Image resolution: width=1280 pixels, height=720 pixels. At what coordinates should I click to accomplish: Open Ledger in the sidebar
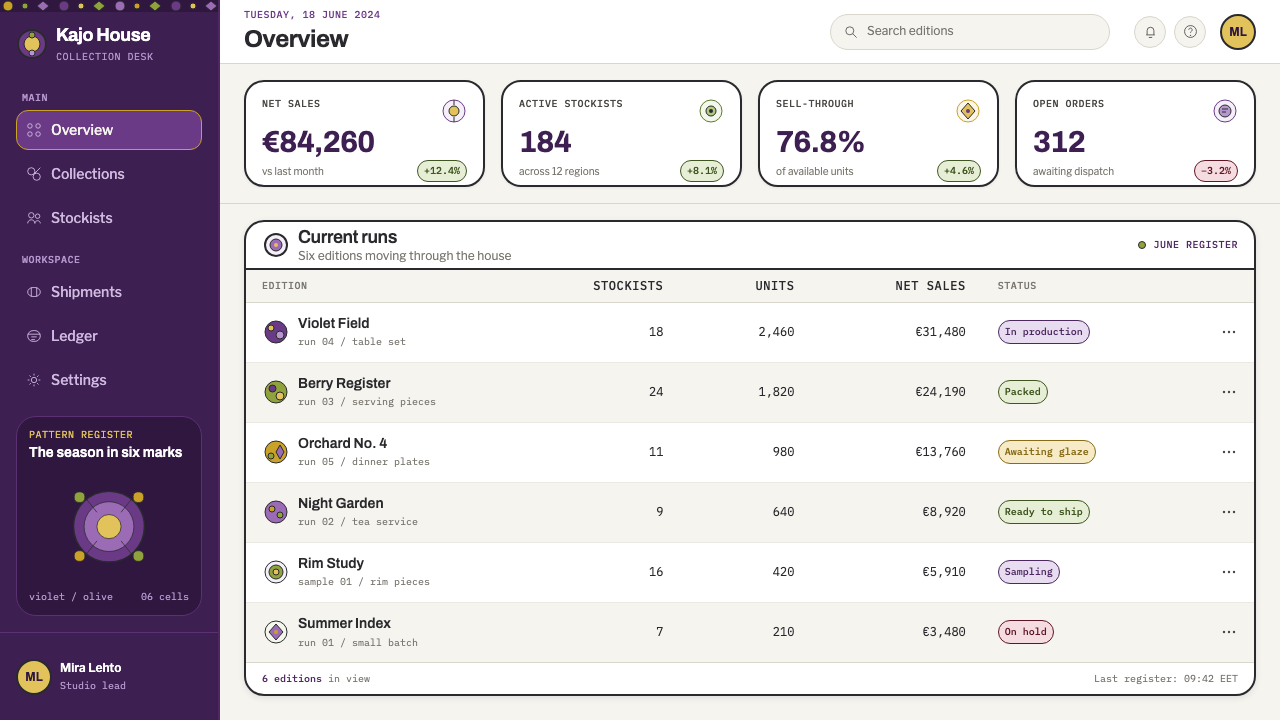pos(109,336)
